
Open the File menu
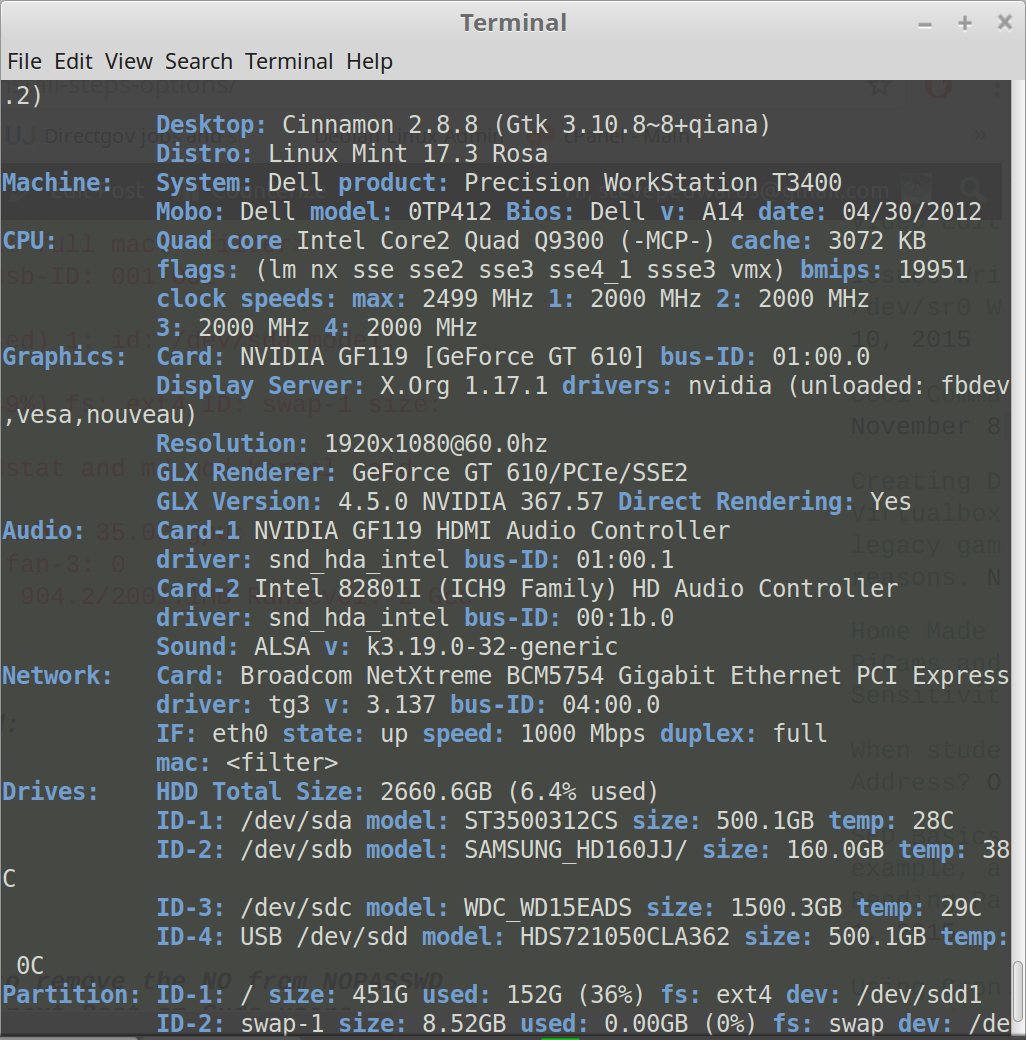click(24, 62)
